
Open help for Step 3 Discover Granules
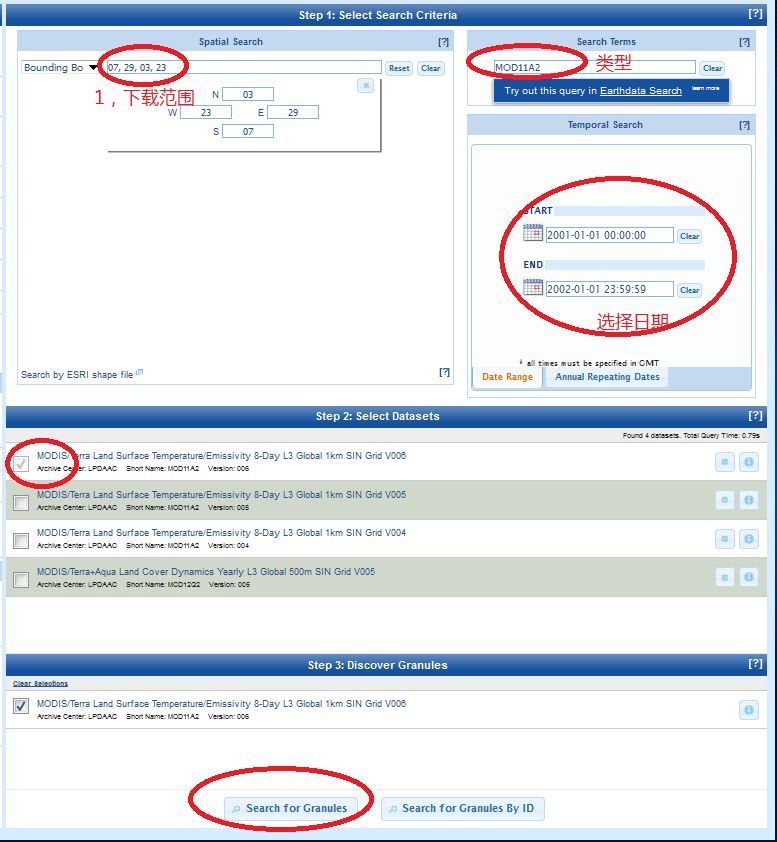755,664
